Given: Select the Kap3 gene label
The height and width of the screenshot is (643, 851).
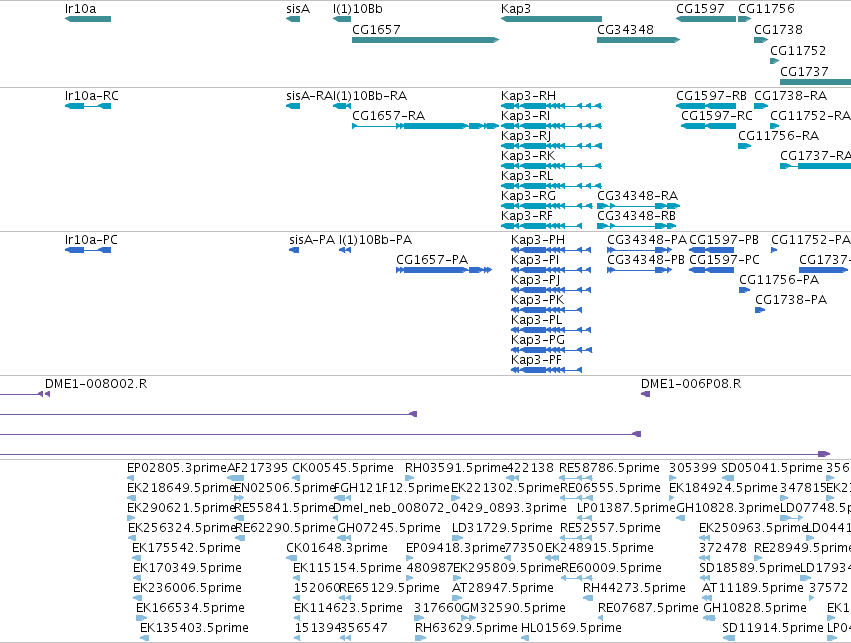Looking at the screenshot, I should point(516,9).
